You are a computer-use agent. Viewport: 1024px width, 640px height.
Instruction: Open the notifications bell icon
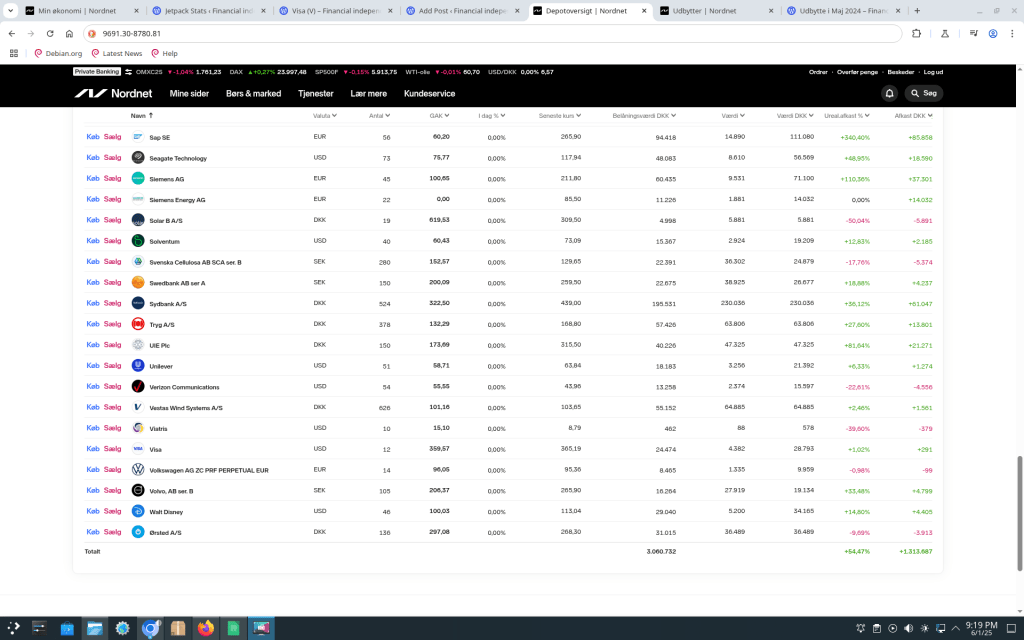click(889, 93)
